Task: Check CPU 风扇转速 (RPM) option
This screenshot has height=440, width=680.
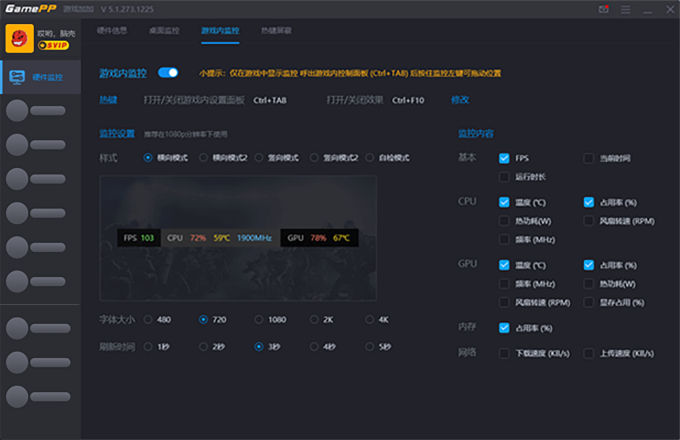Action: (589, 220)
